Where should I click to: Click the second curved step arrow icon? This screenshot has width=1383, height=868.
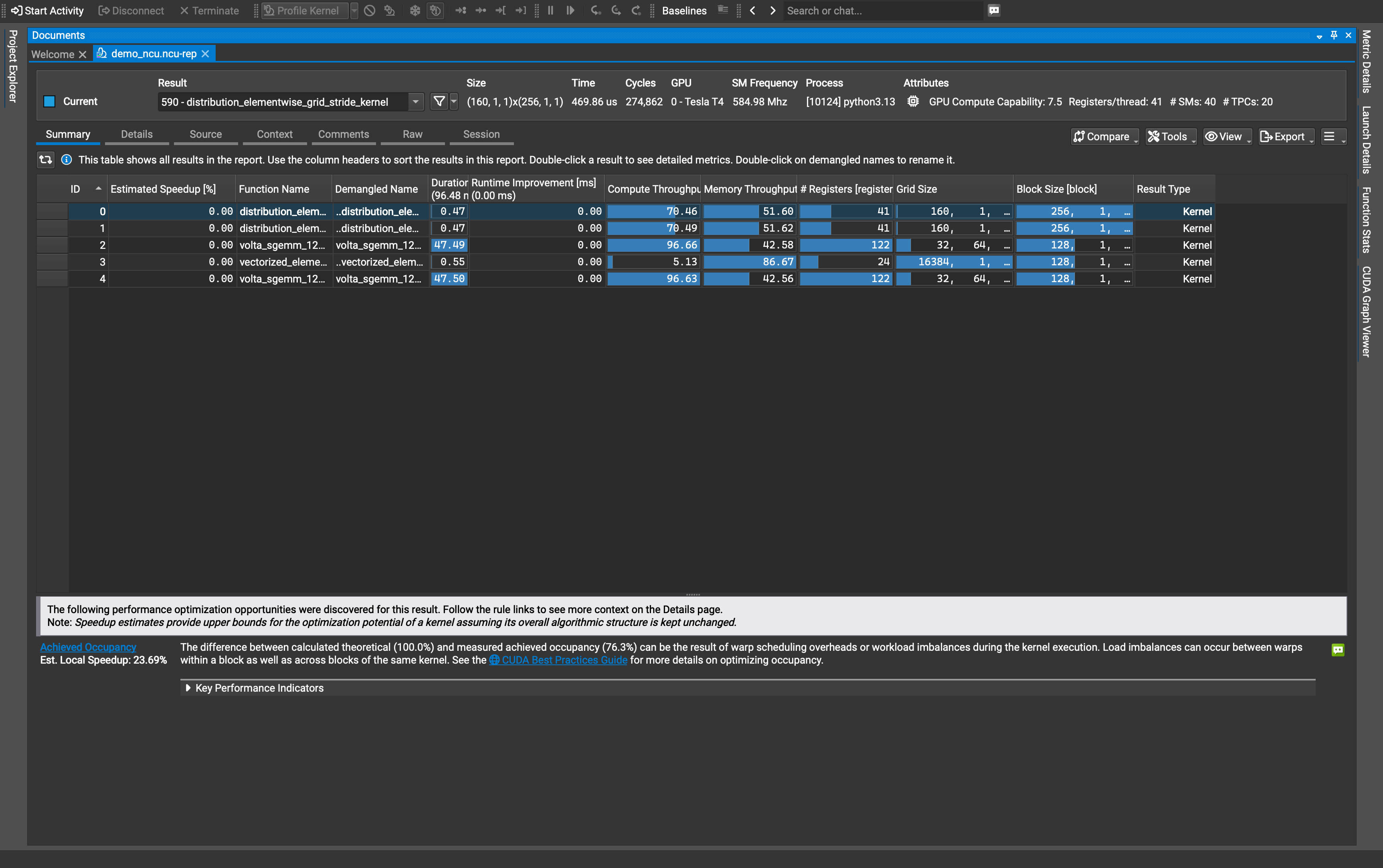616,10
